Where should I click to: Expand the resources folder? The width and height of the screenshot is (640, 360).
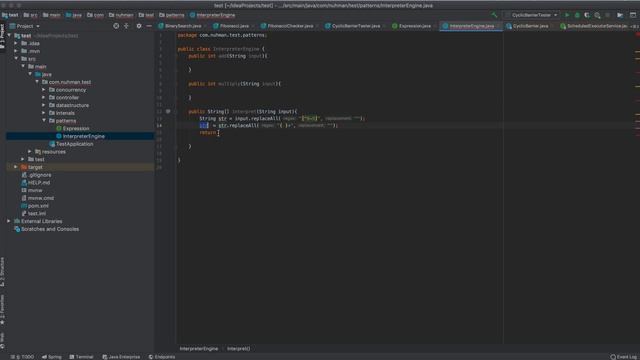click(30, 151)
